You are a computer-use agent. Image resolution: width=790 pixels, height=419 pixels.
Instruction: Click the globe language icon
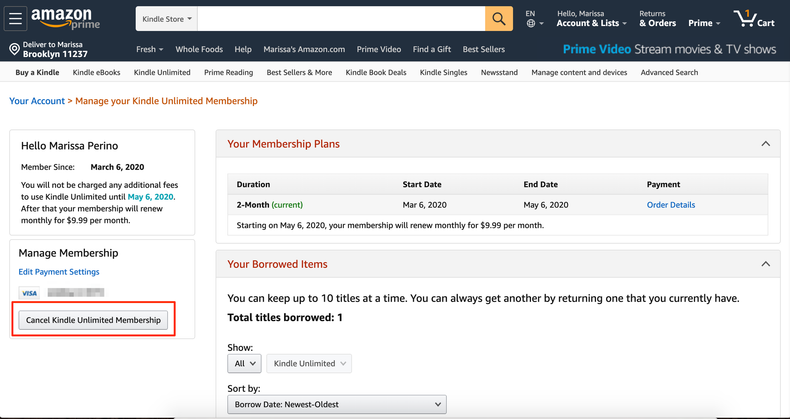point(530,23)
